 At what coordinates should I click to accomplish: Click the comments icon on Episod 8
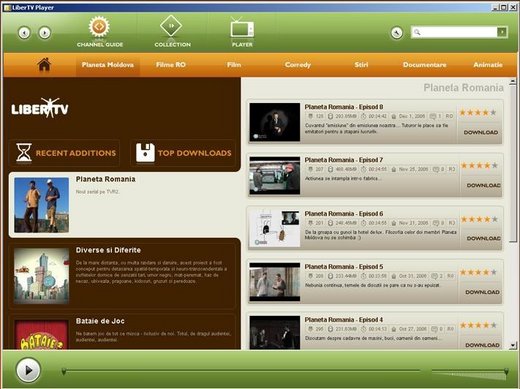(433, 116)
